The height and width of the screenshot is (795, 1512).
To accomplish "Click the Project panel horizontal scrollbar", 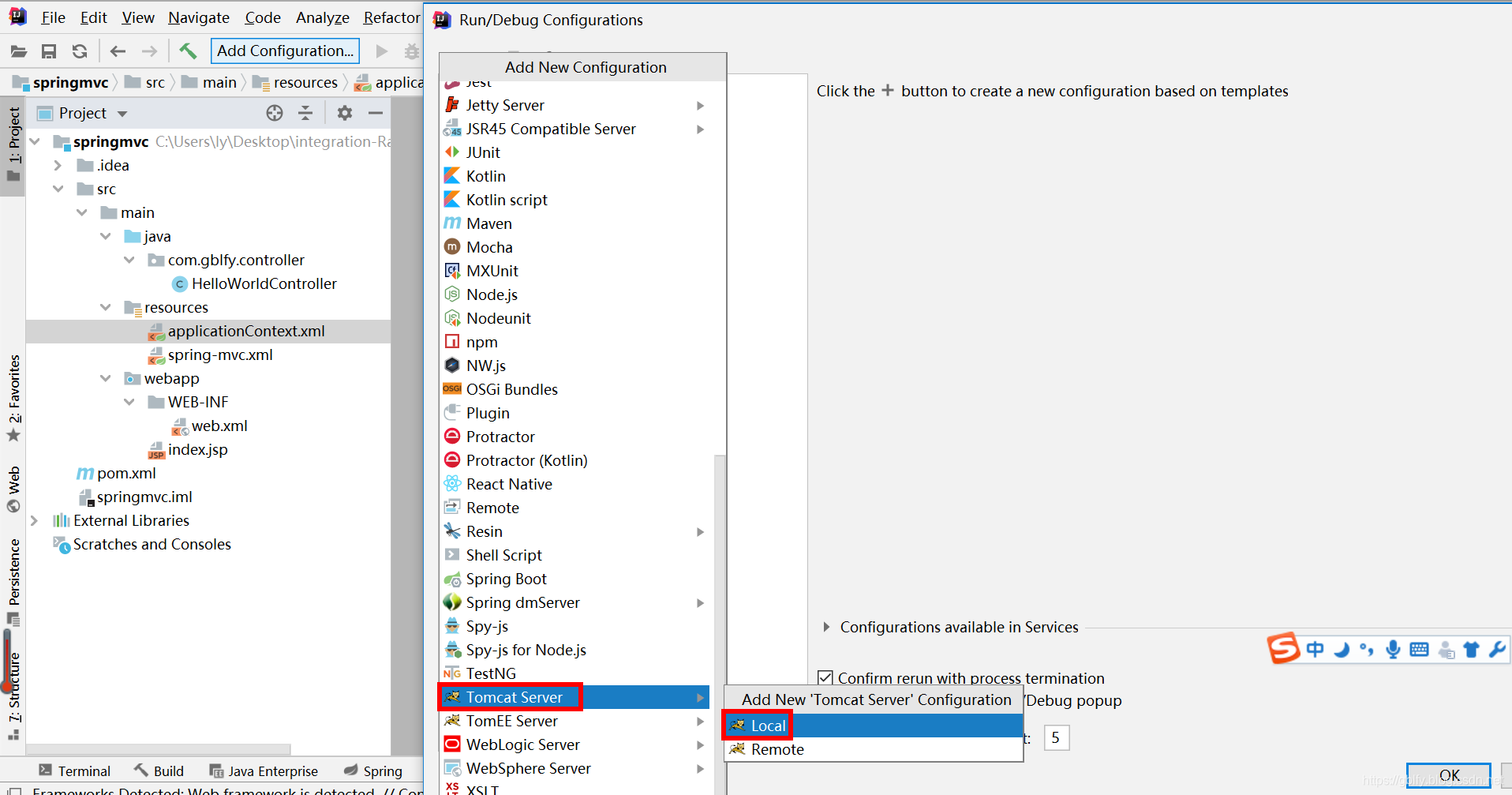I will [158, 748].
